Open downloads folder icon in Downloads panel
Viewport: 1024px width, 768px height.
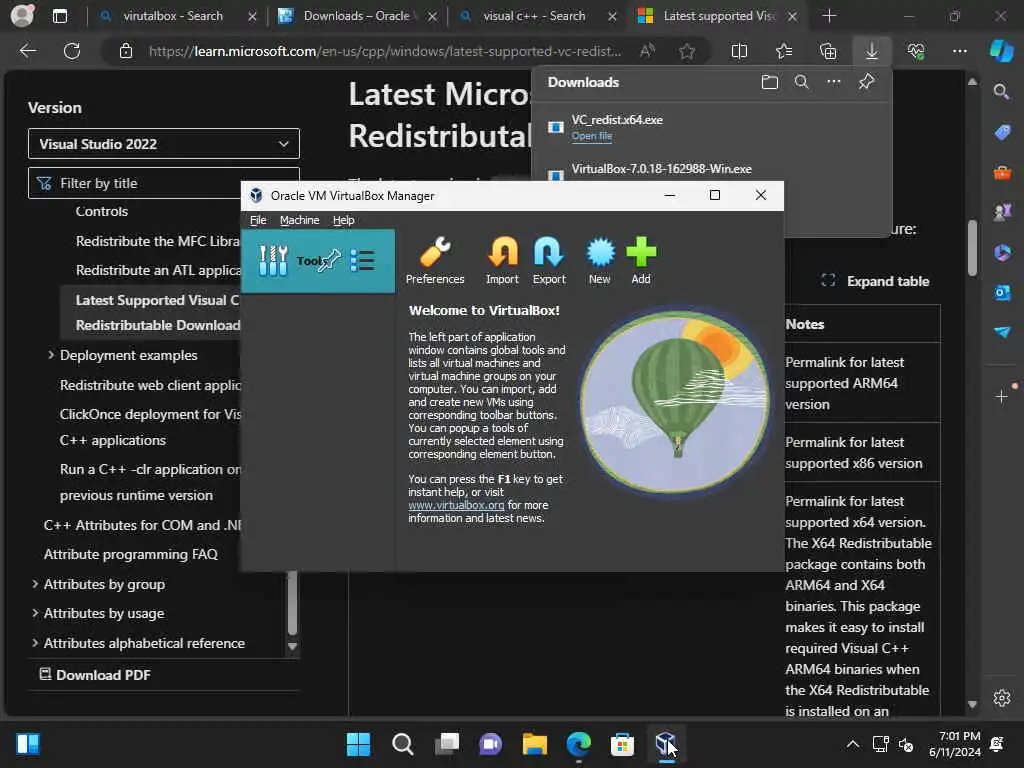770,82
